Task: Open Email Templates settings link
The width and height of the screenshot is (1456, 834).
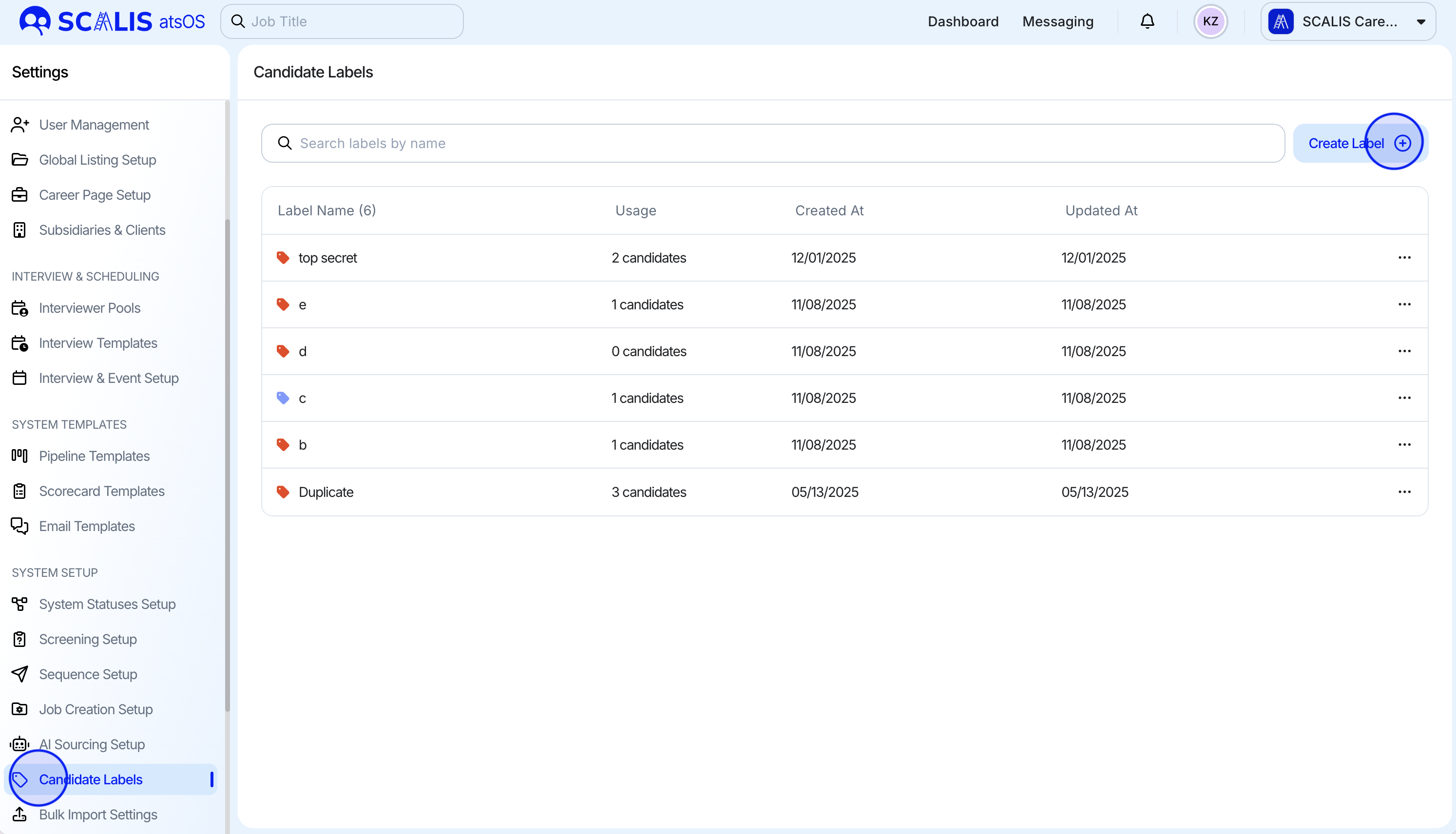Action: pyautogui.click(x=87, y=526)
